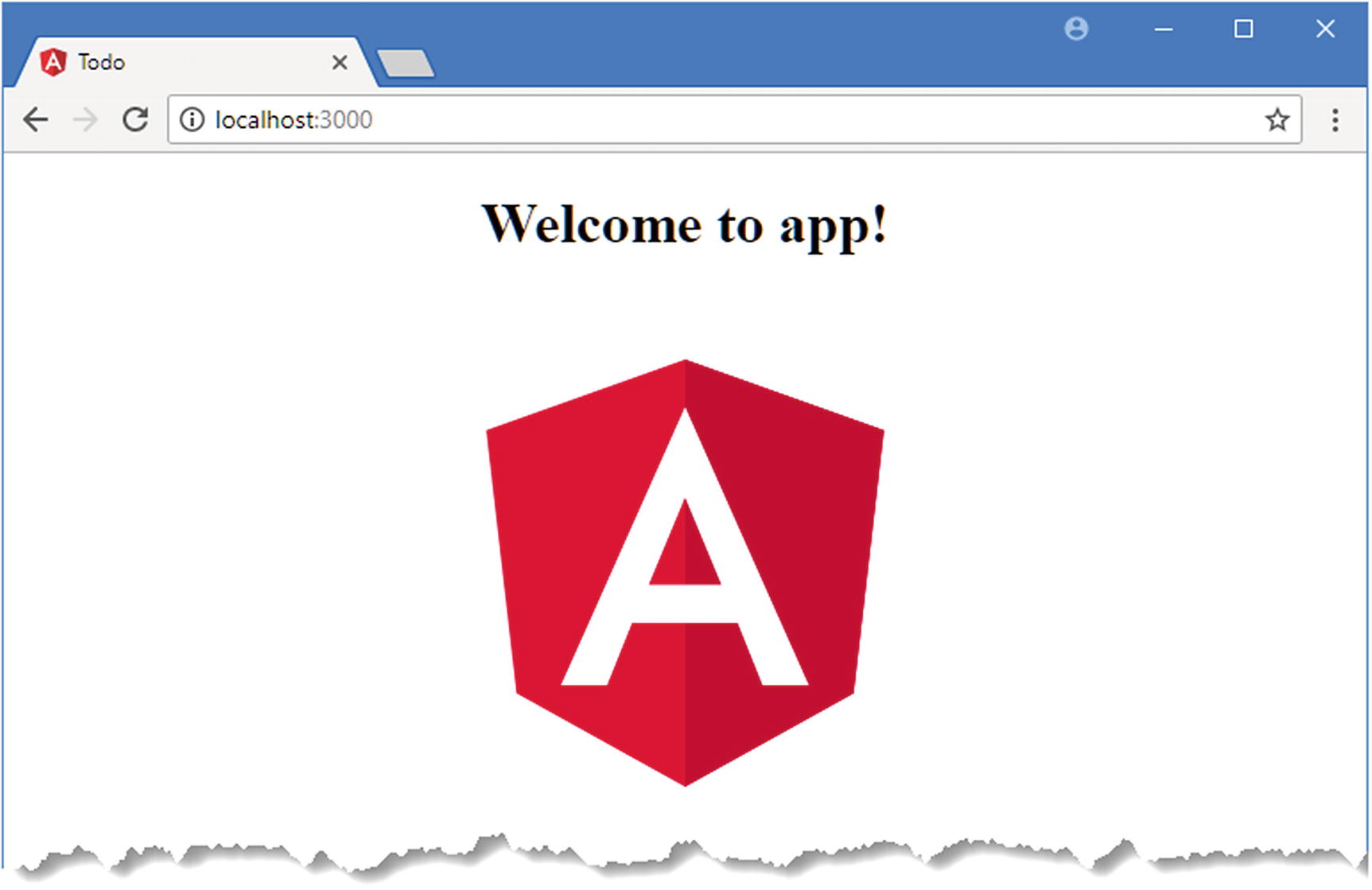Viewport: 1372px width, 890px height.
Task: View site information icon in address bar
Action: pos(192,119)
